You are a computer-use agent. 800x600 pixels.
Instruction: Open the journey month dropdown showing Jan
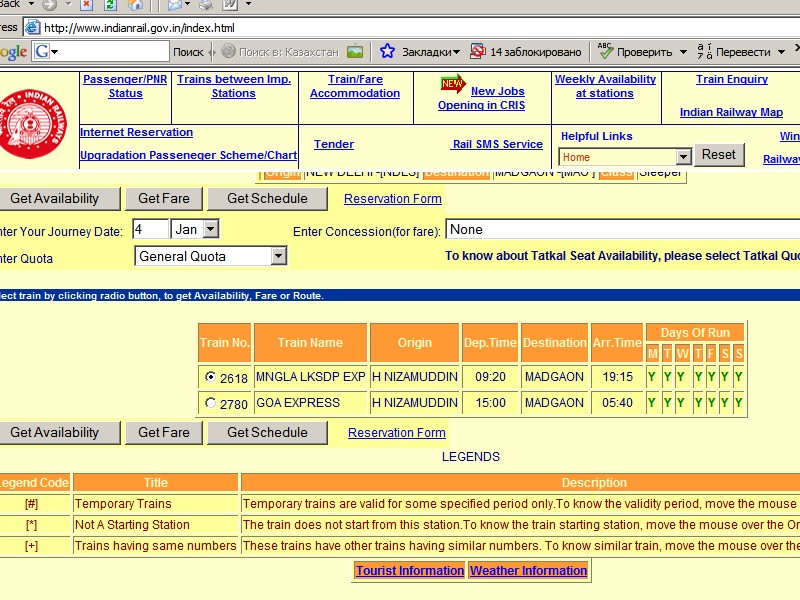210,229
